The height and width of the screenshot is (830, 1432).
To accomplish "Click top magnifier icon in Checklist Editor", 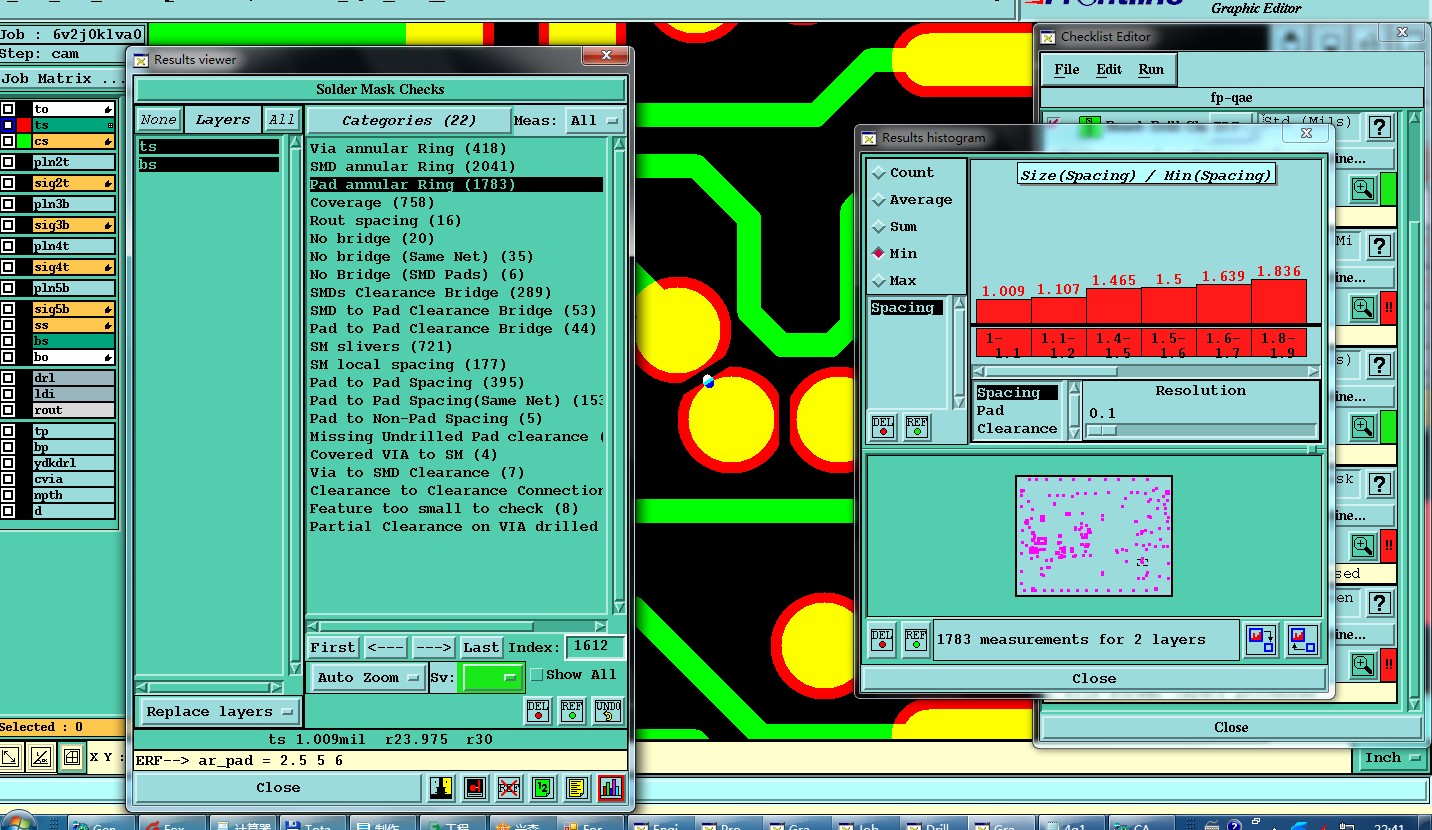I will click(x=1363, y=189).
